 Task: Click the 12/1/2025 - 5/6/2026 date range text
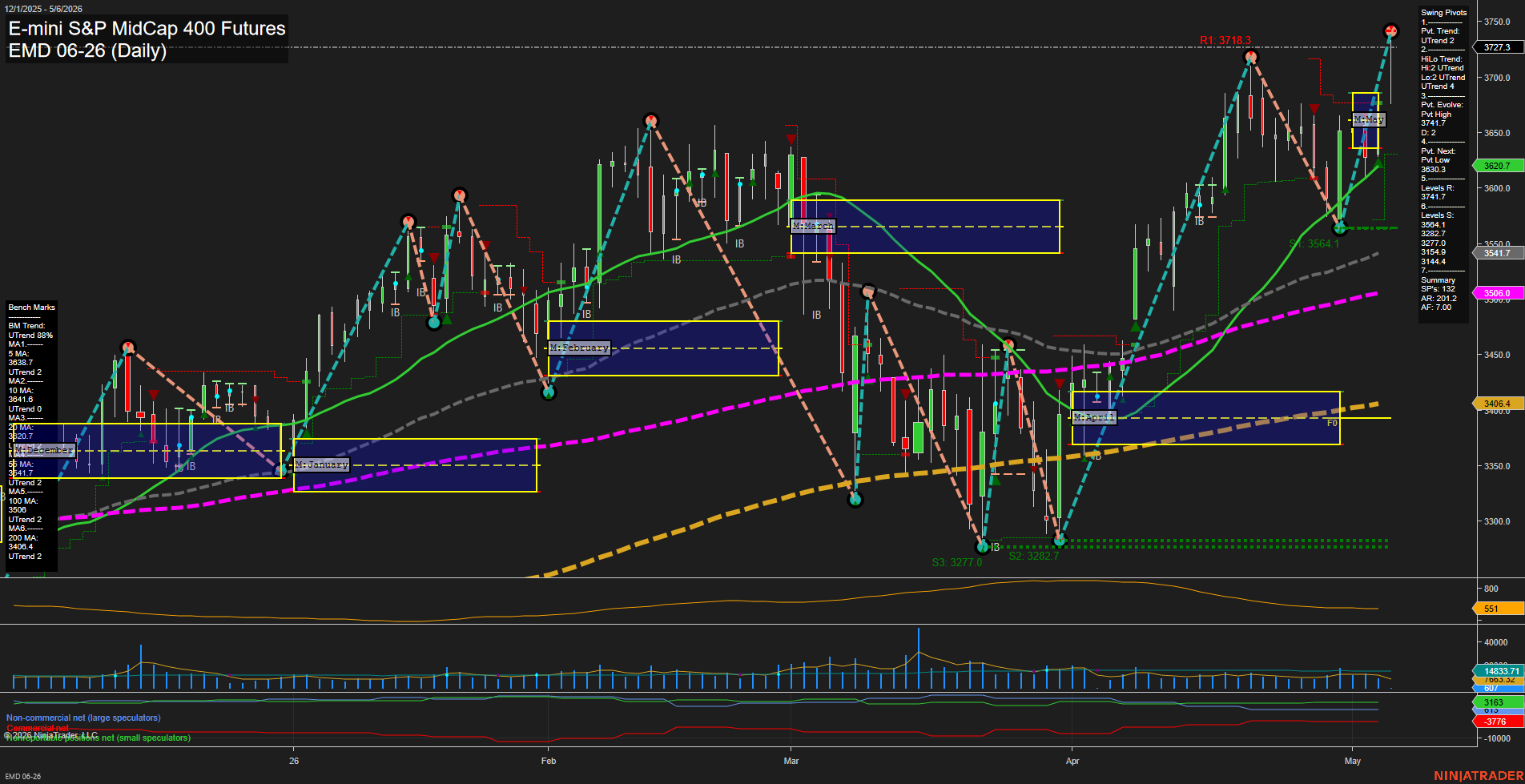pyautogui.click(x=43, y=9)
